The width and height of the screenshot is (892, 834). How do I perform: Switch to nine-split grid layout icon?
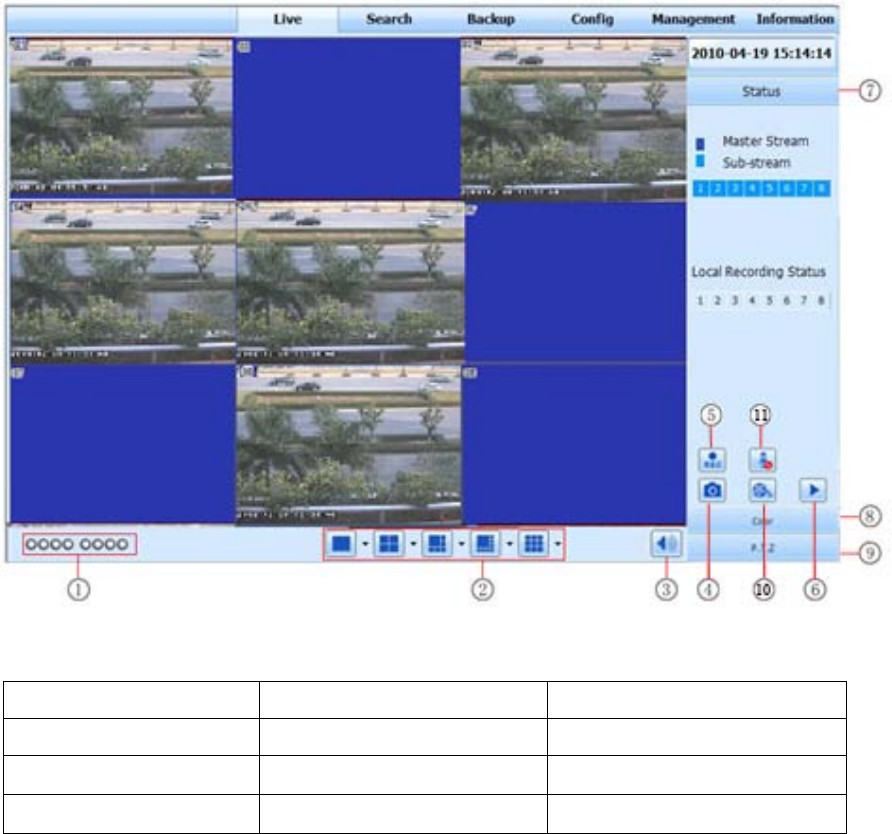(534, 544)
